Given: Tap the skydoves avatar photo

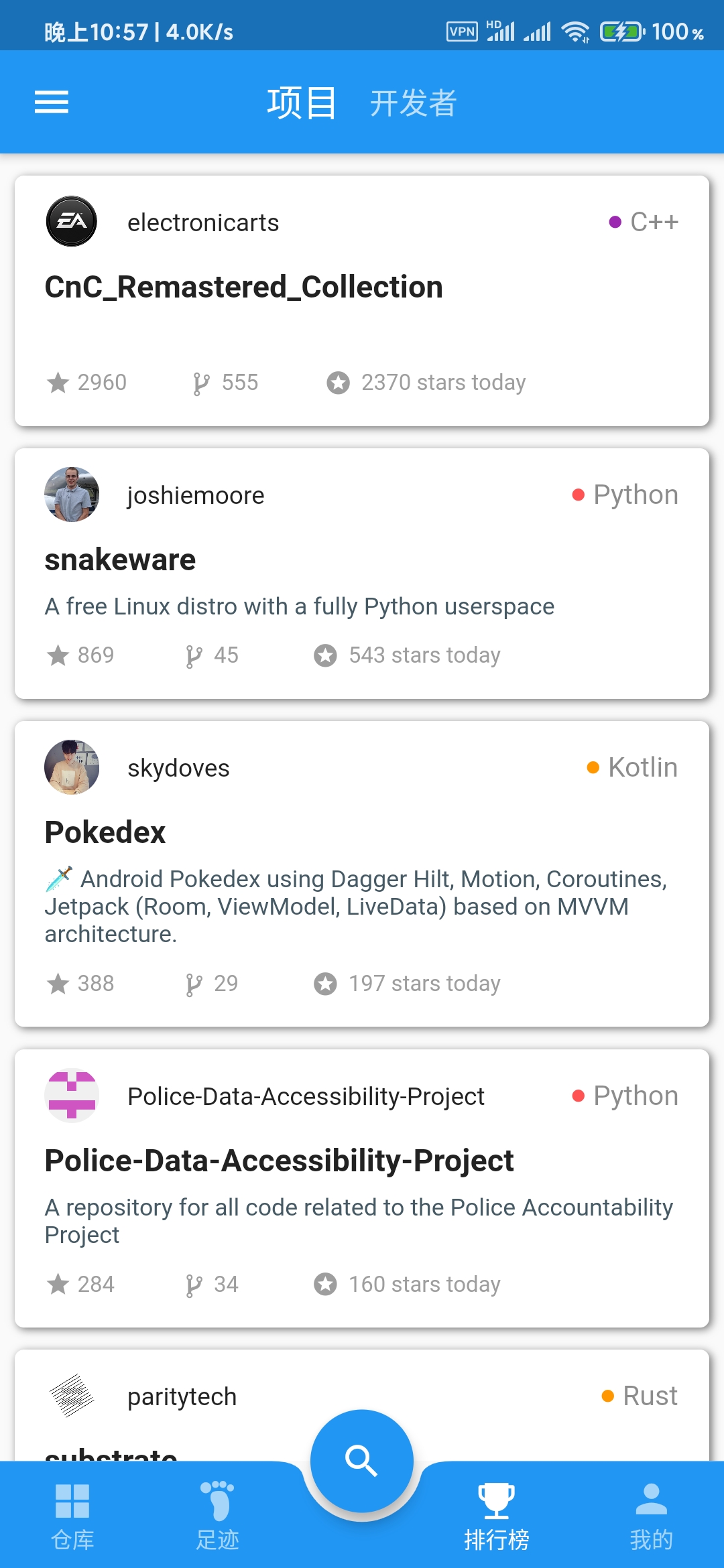Looking at the screenshot, I should [x=72, y=767].
